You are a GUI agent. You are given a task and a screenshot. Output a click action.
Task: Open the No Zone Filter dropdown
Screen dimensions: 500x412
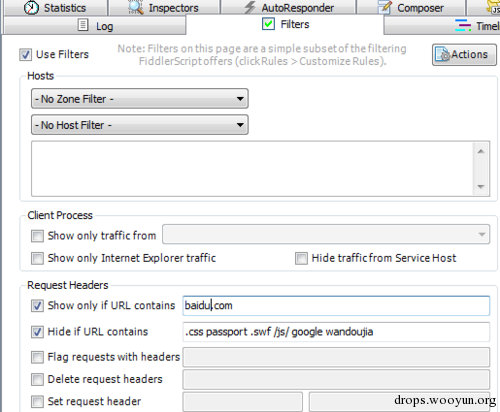[140, 99]
